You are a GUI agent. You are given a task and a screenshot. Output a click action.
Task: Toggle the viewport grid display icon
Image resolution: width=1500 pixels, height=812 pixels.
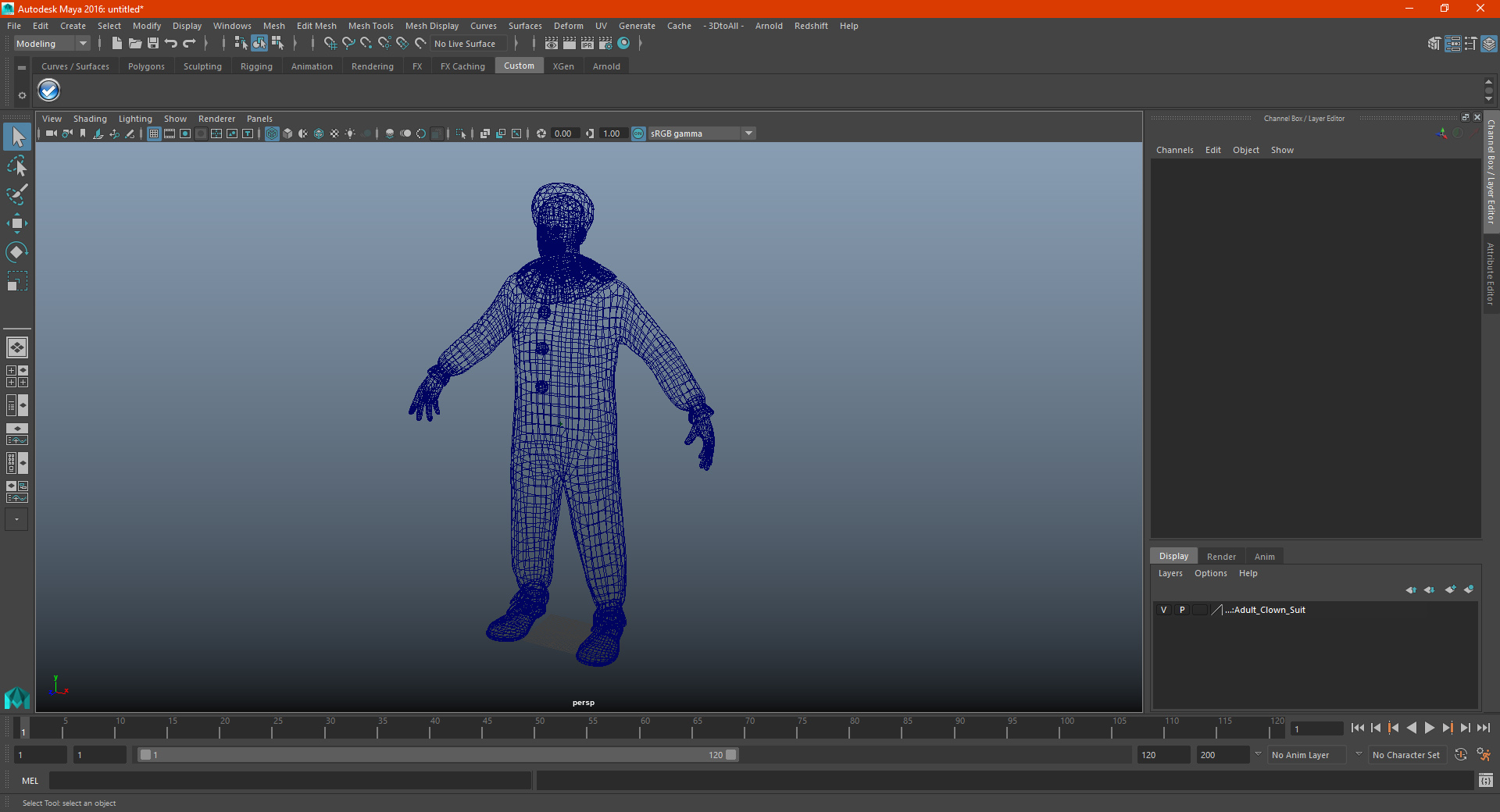[154, 134]
